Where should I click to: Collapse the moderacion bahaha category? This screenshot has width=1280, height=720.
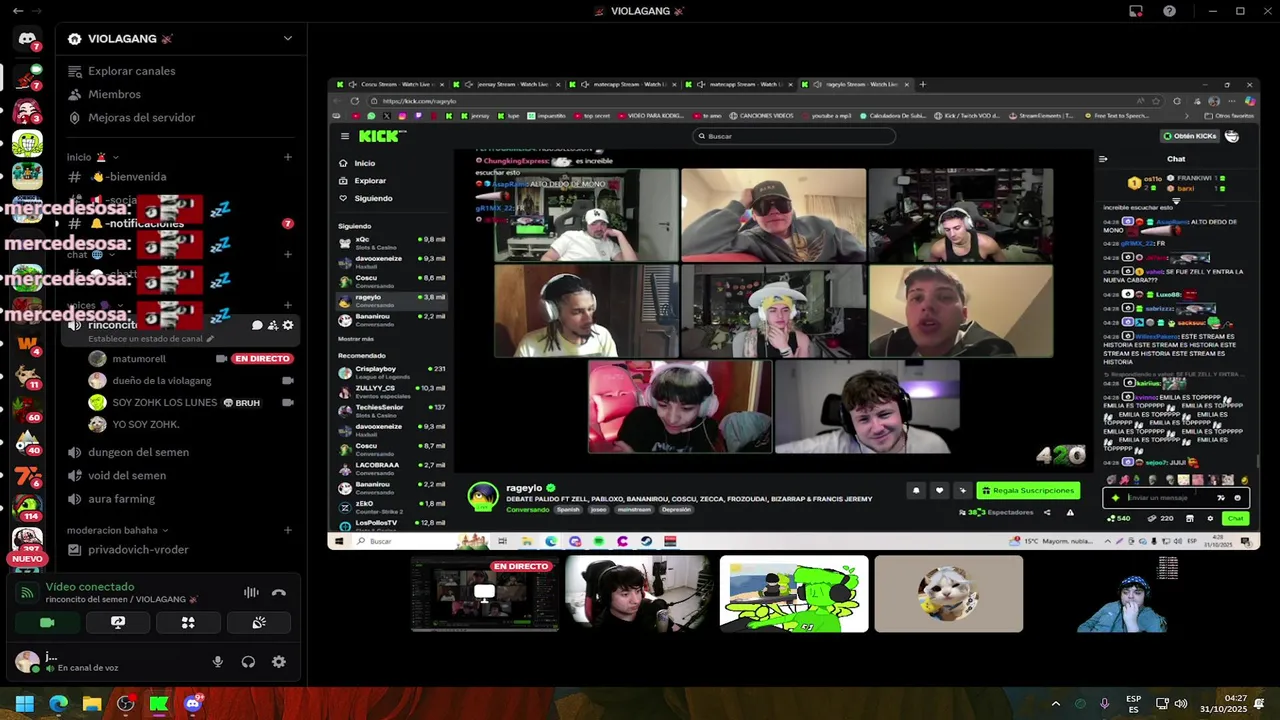118,530
